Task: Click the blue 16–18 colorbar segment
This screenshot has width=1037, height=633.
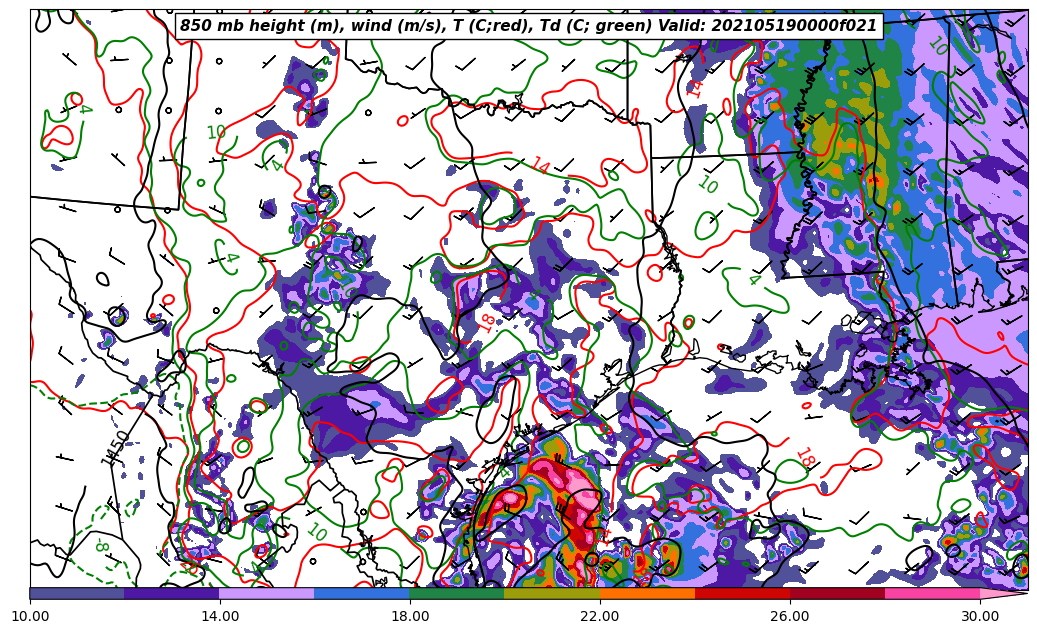Action: point(362,593)
